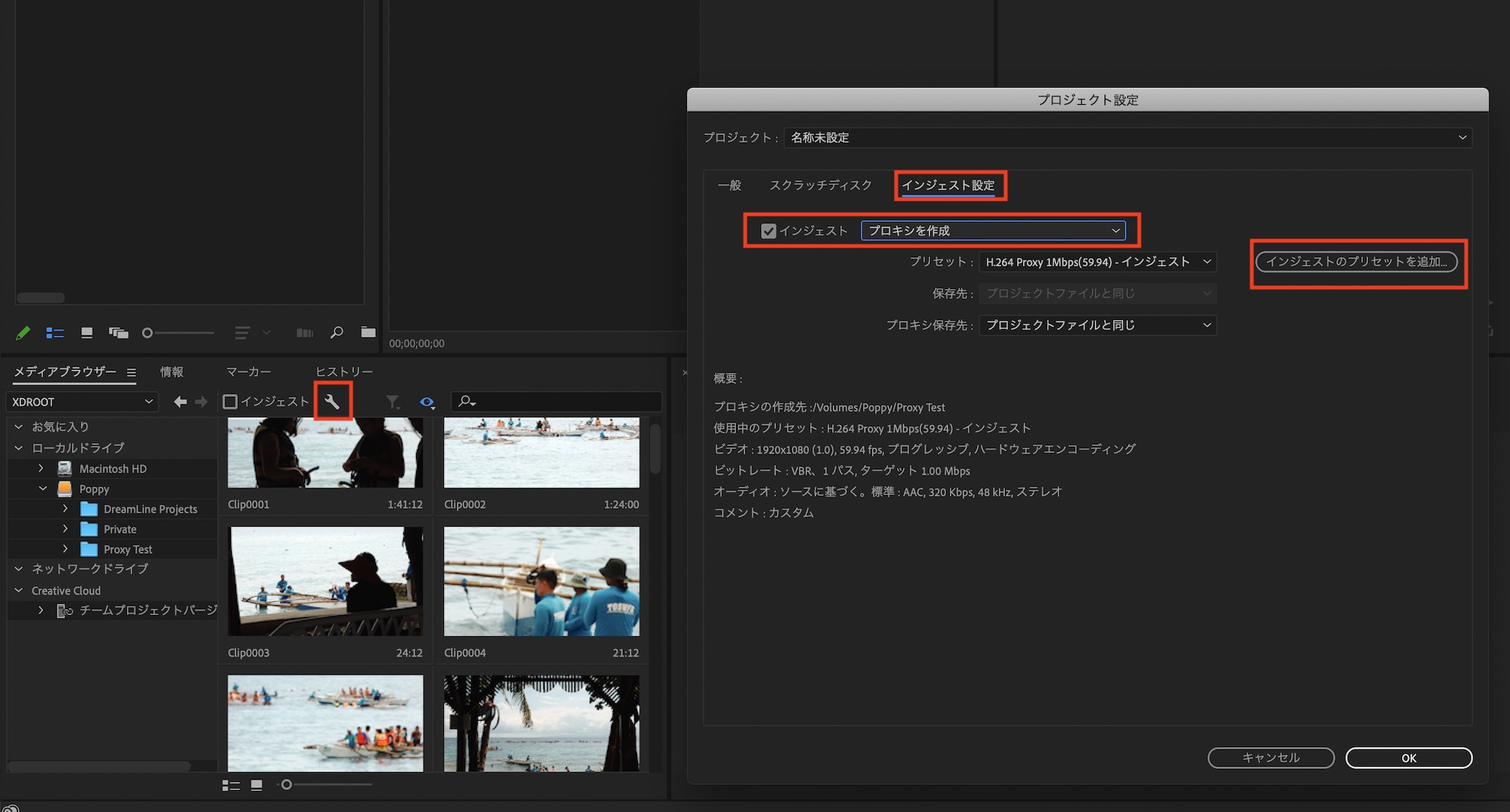Go back with the left arrow in Media Browser
Screen dimensions: 1510x812
point(180,402)
